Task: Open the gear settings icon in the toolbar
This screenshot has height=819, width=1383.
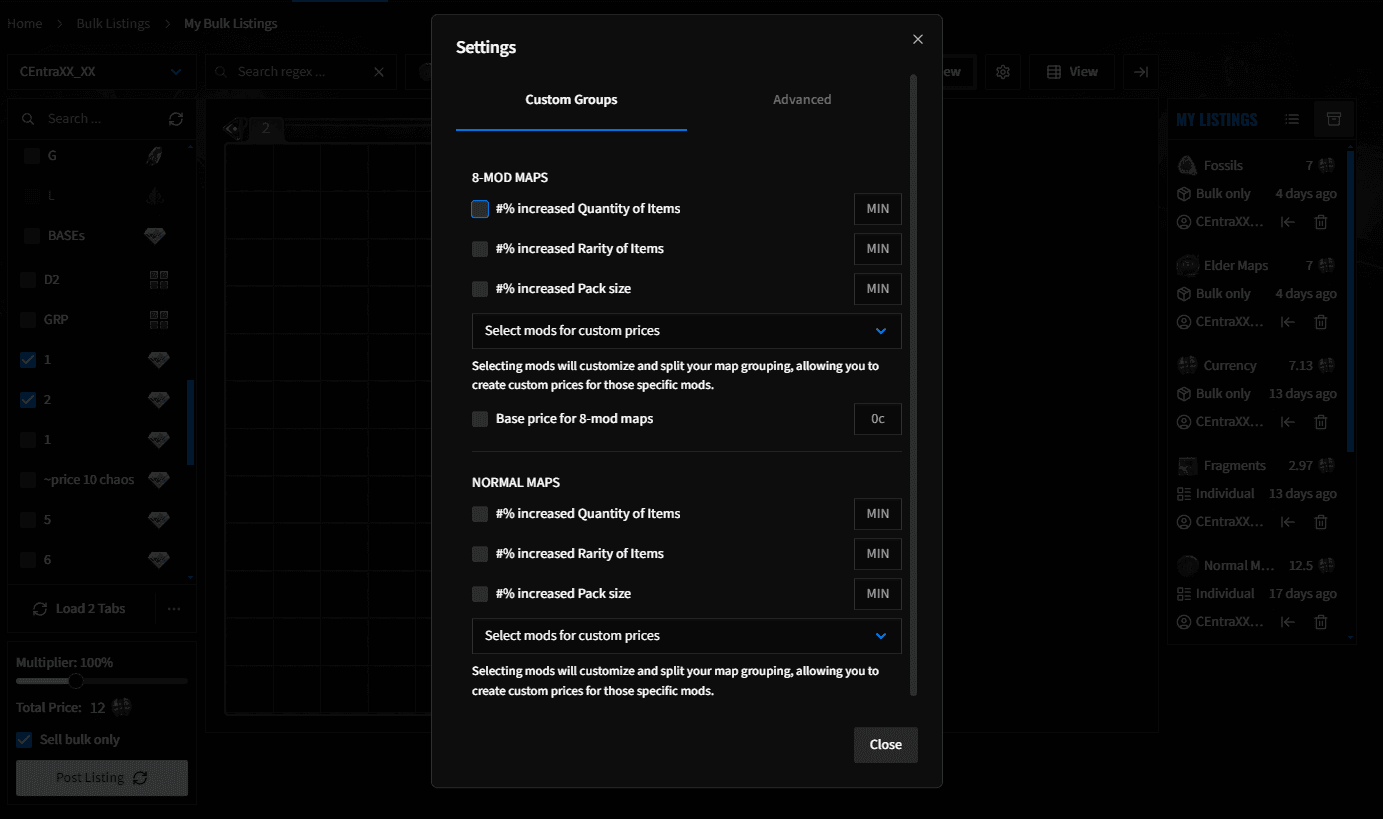Action: tap(1003, 72)
